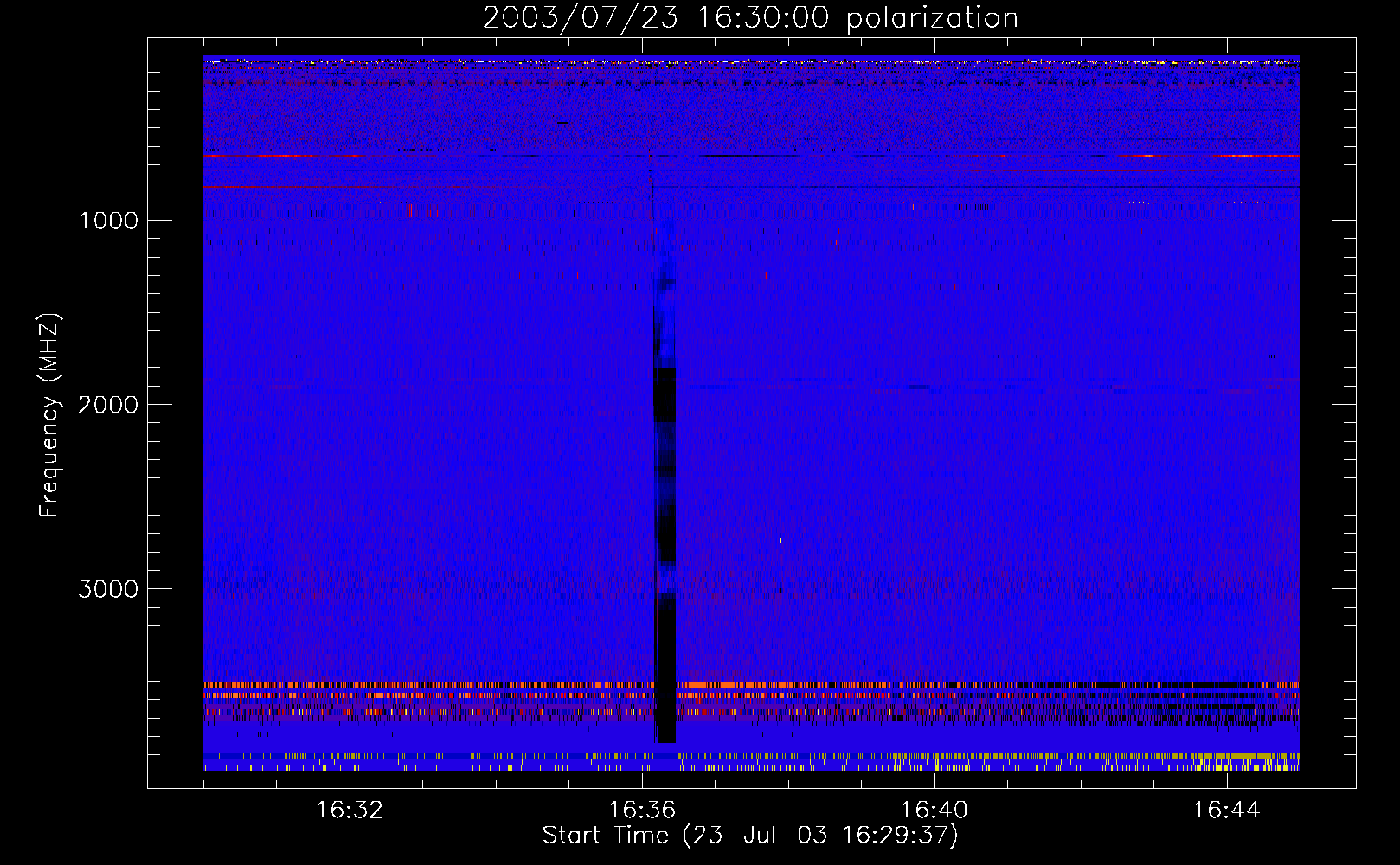Viewport: 1400px width, 865px height.
Task: Click the 16:40 time axis label
Action: click(x=934, y=810)
